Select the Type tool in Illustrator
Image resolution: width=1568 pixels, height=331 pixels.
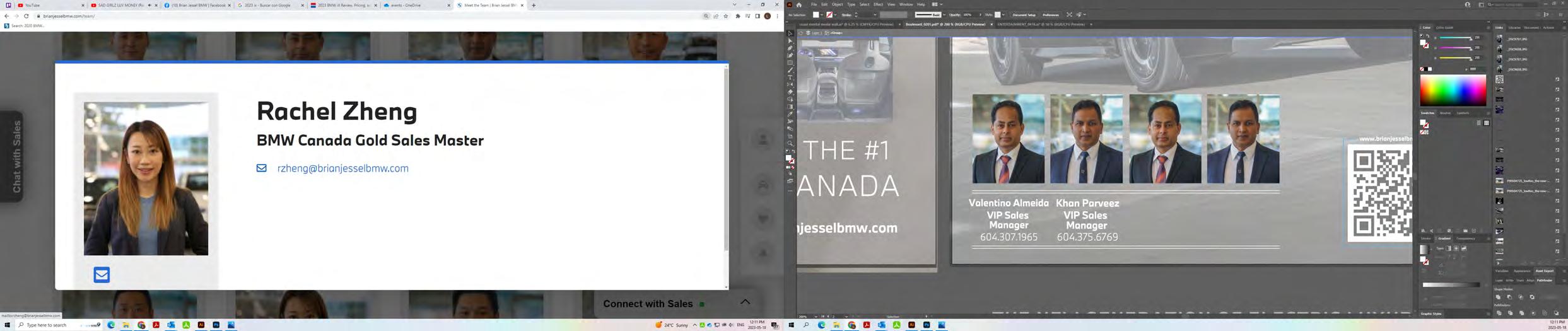point(790,77)
